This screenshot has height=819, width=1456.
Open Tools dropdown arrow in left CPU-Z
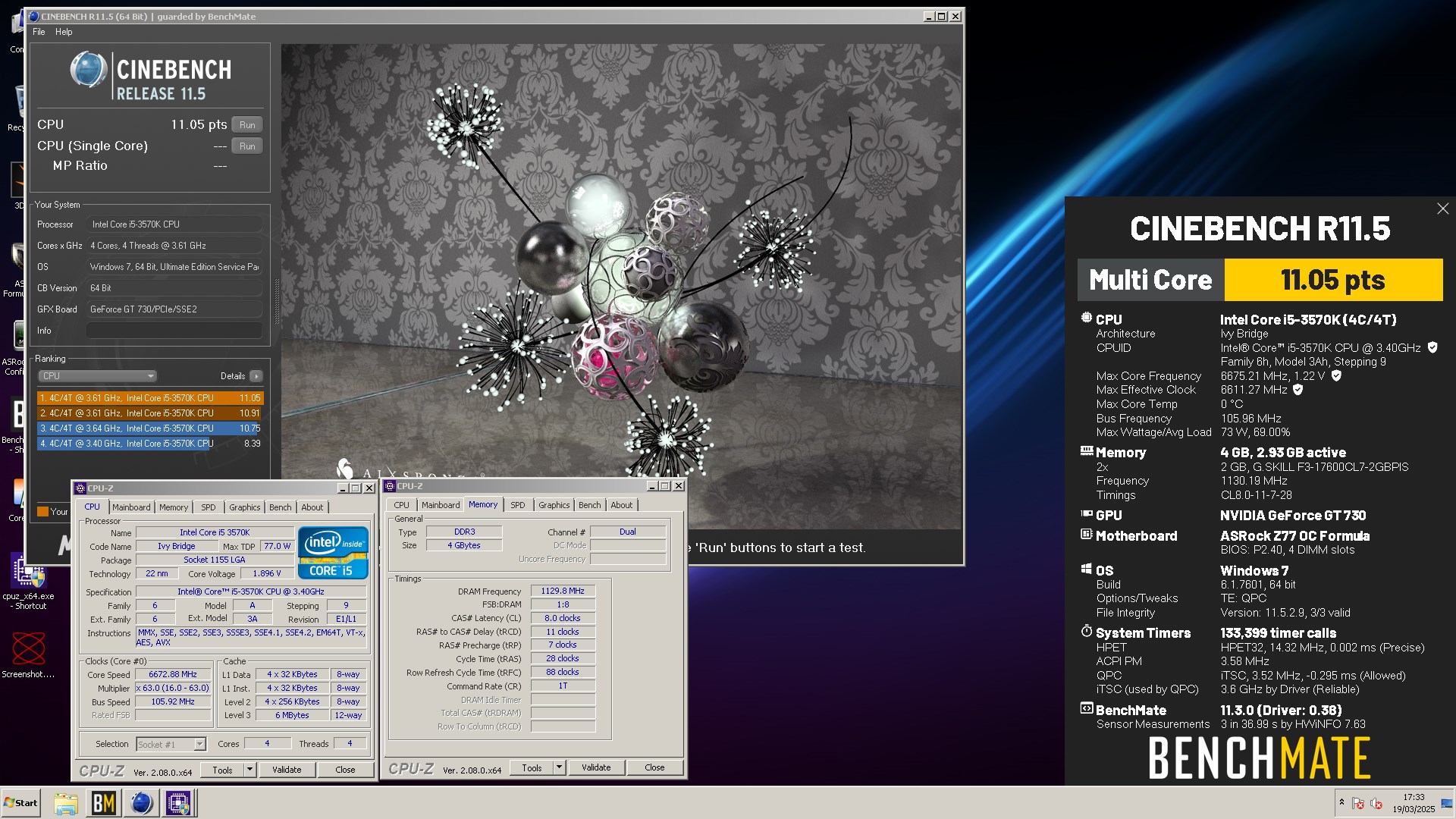coord(249,770)
